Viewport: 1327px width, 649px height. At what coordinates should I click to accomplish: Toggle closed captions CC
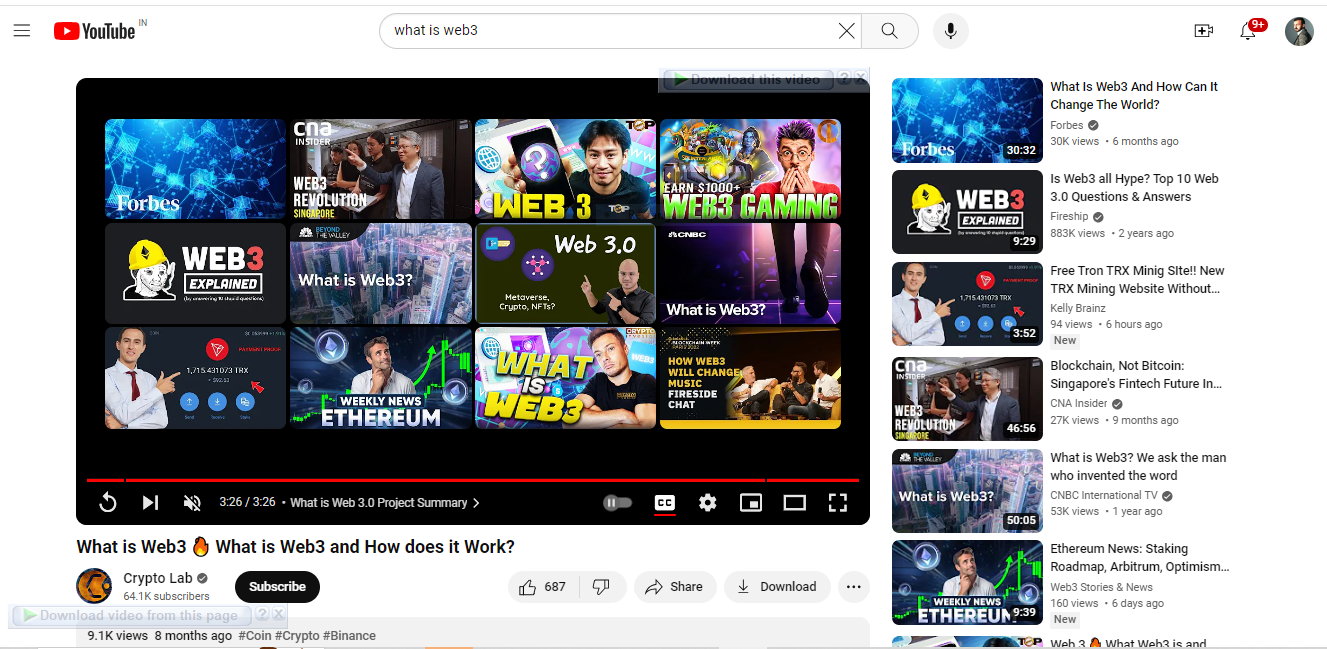tap(664, 503)
